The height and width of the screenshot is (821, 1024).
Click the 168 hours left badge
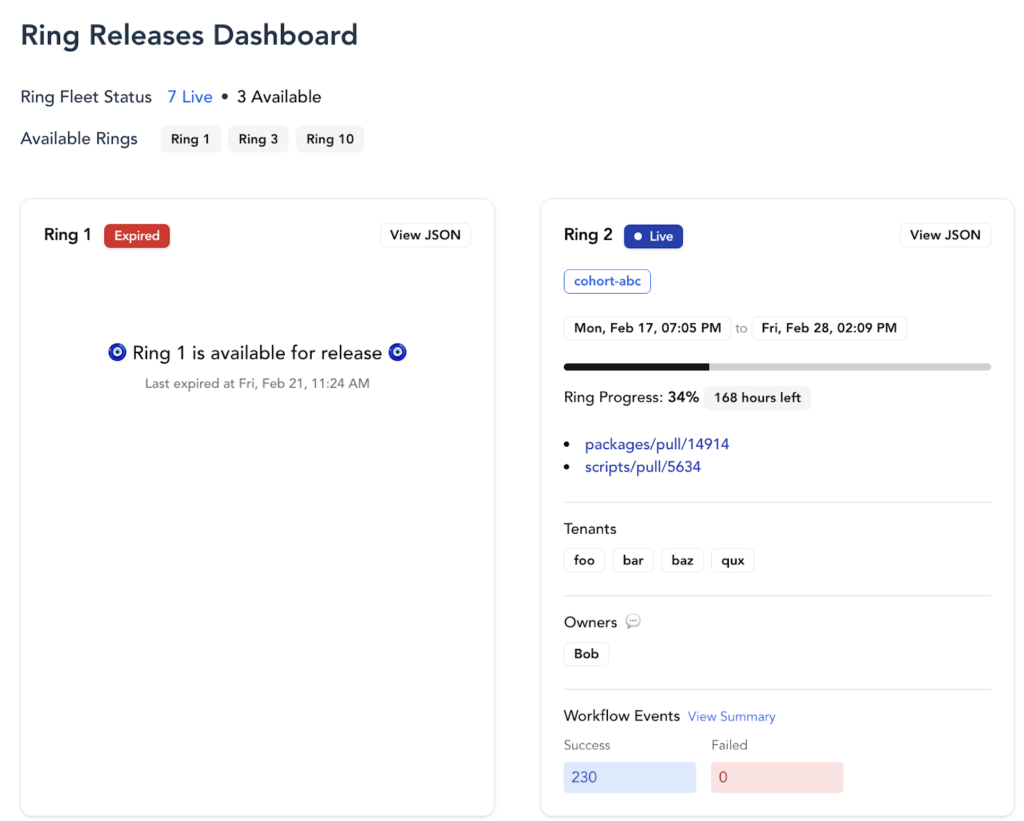pyautogui.click(x=757, y=397)
